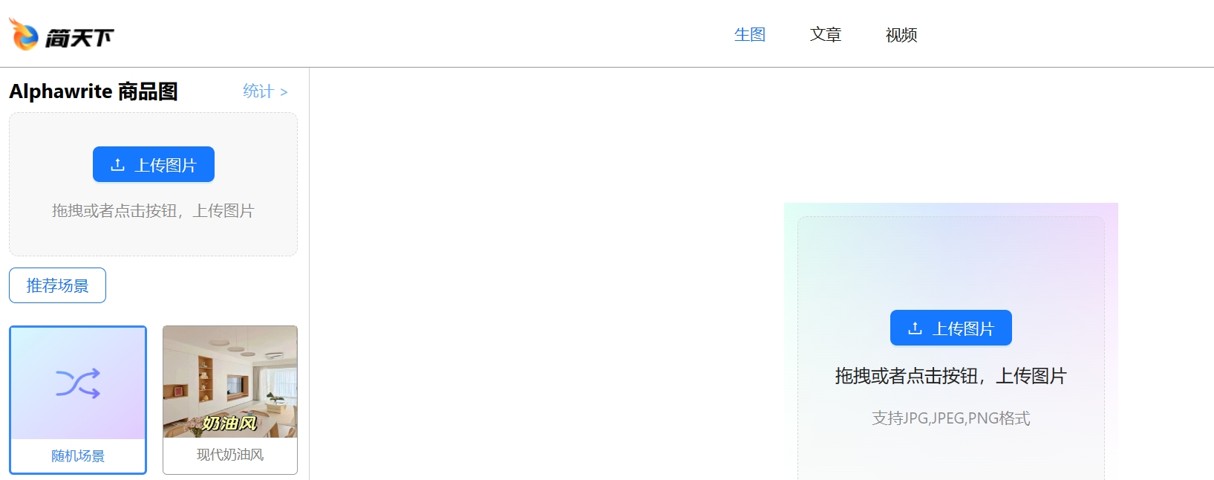Screen dimensions: 1214x480
Task: Select the 随机场景 label caption
Action: (78, 456)
